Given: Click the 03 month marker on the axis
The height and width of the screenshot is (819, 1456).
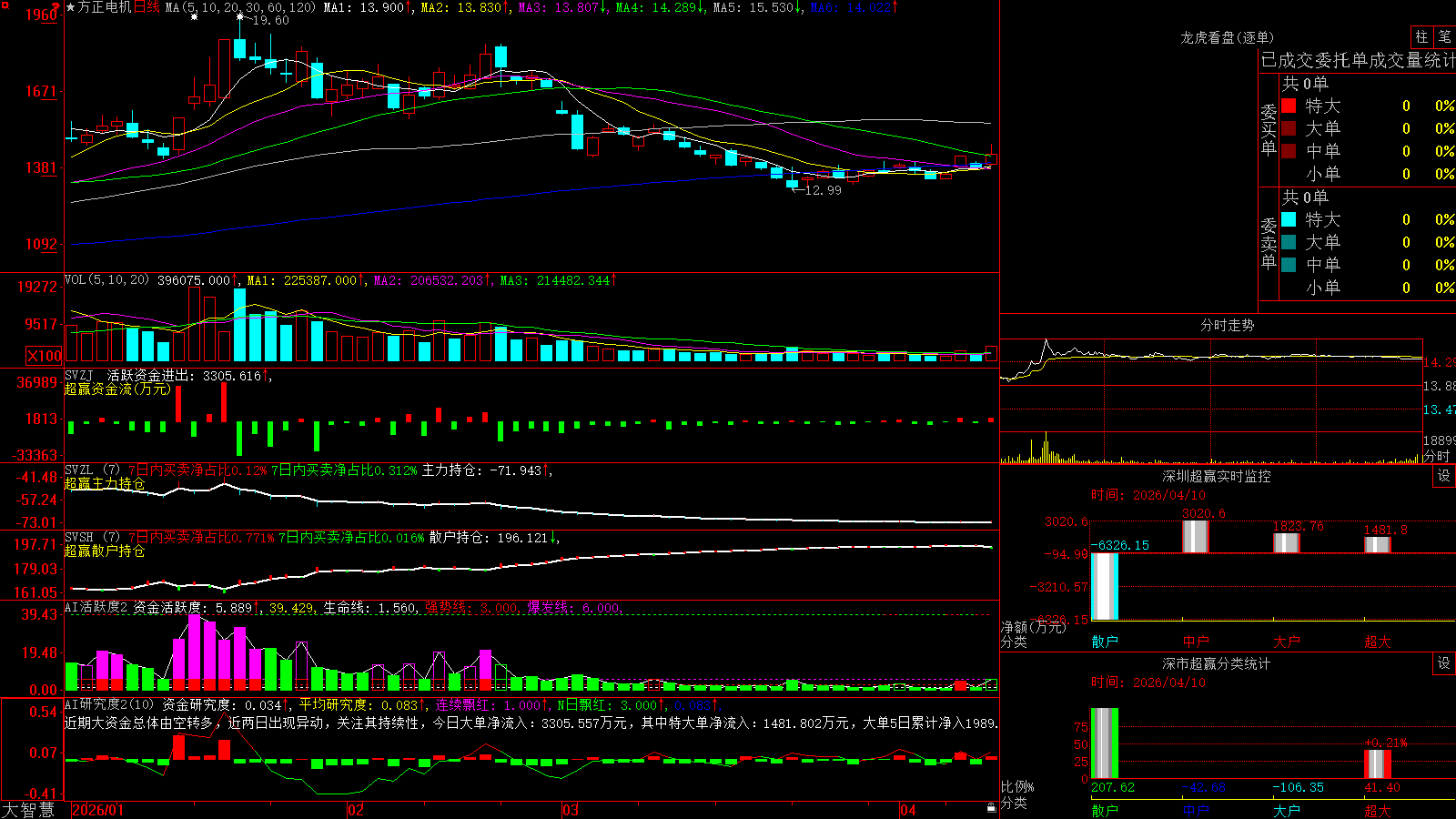Looking at the screenshot, I should pyautogui.click(x=571, y=810).
